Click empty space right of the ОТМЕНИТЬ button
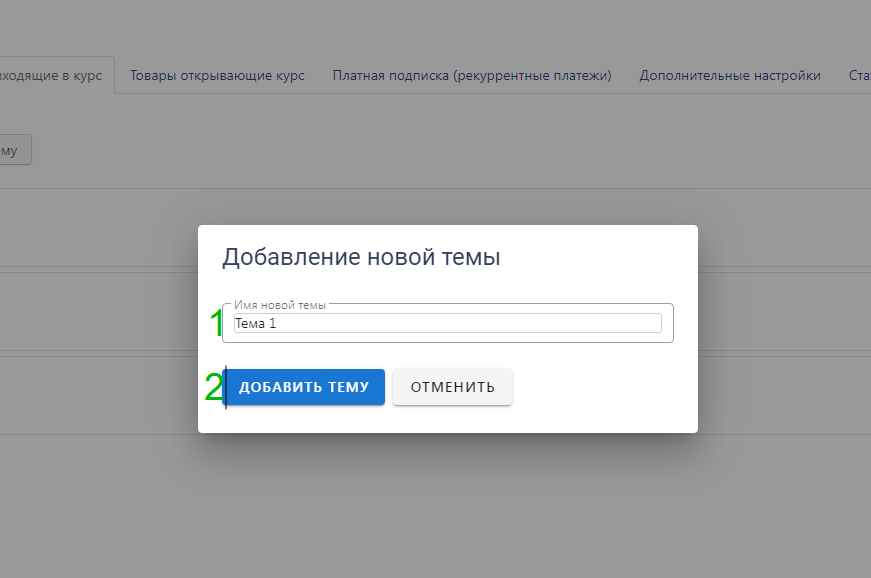 tap(600, 387)
